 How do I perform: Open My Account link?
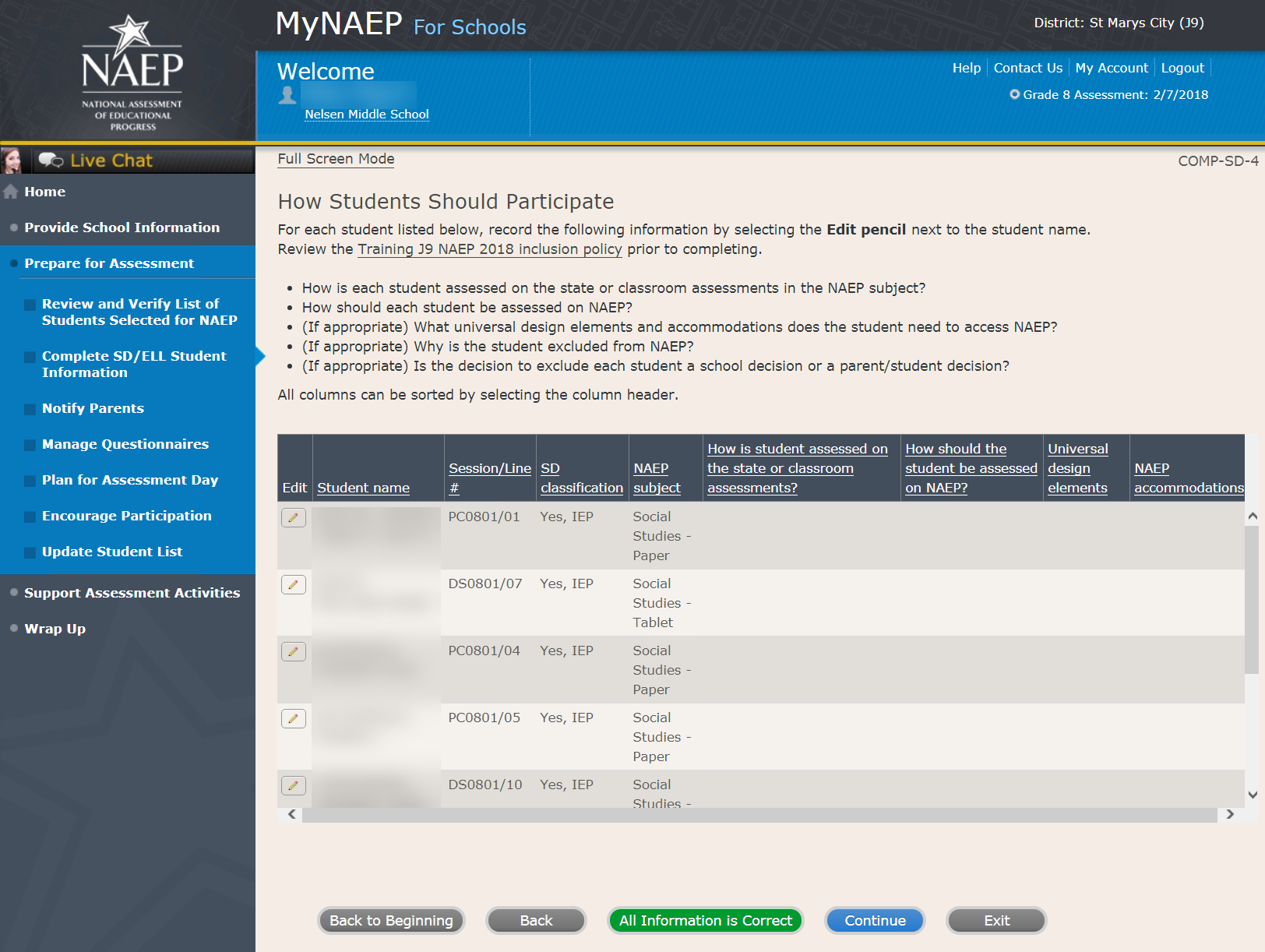[x=1112, y=68]
